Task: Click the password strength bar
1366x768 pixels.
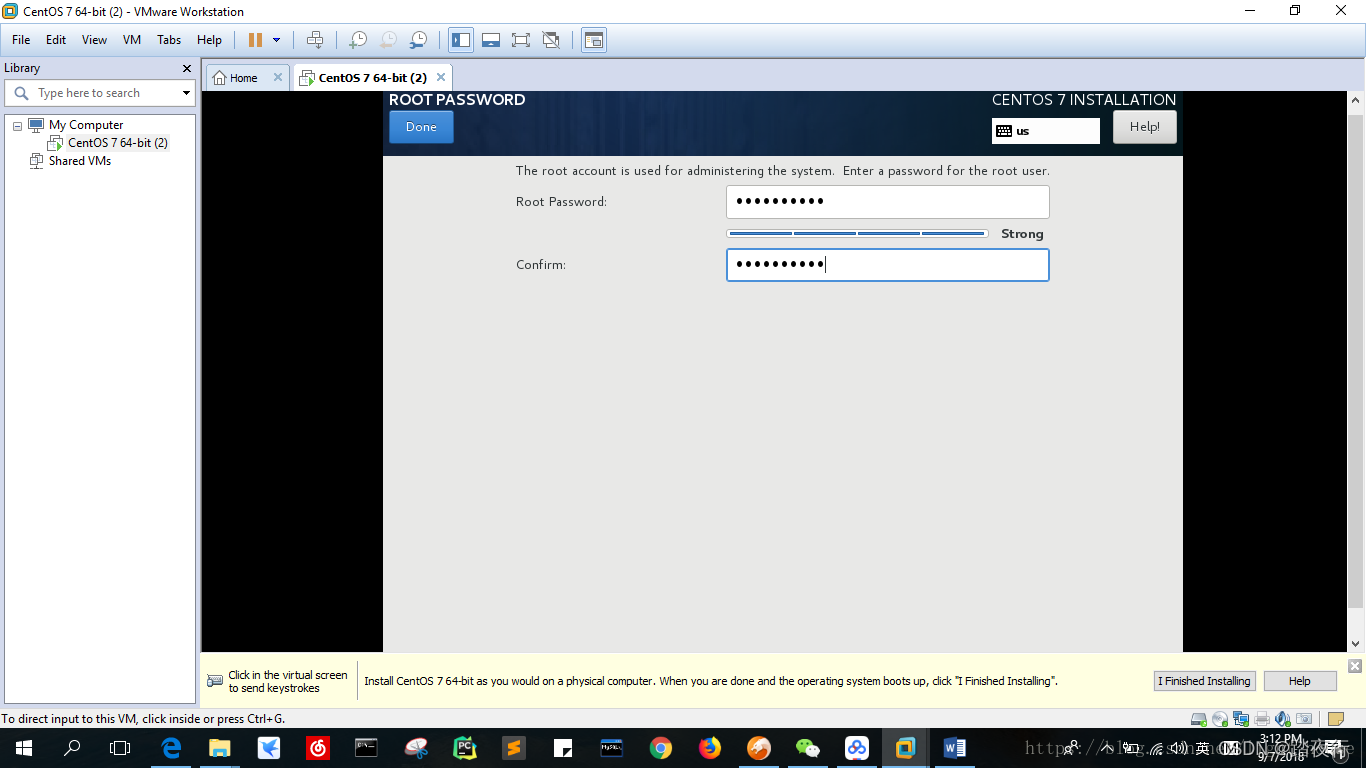Action: [x=857, y=233]
